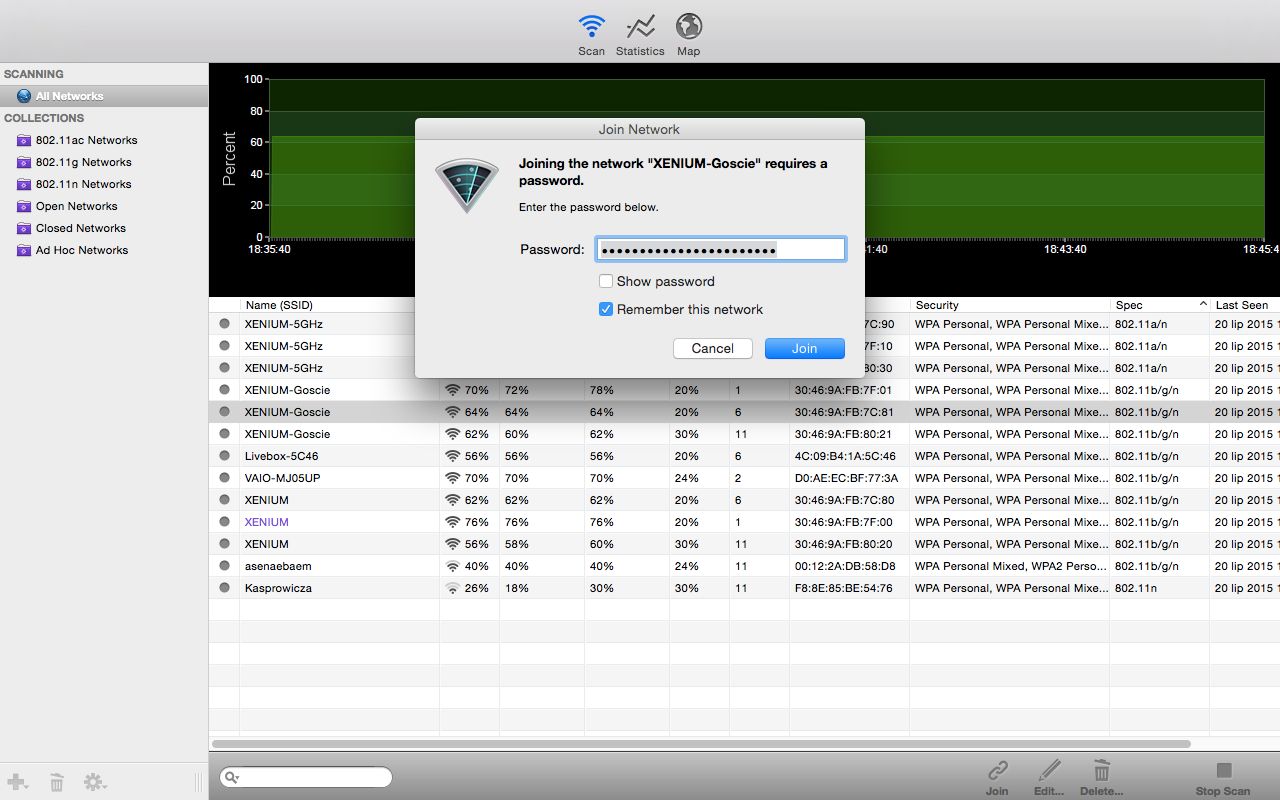Click the Delete trash icon in bottom toolbar
This screenshot has width=1280, height=800.
(x=1101, y=770)
